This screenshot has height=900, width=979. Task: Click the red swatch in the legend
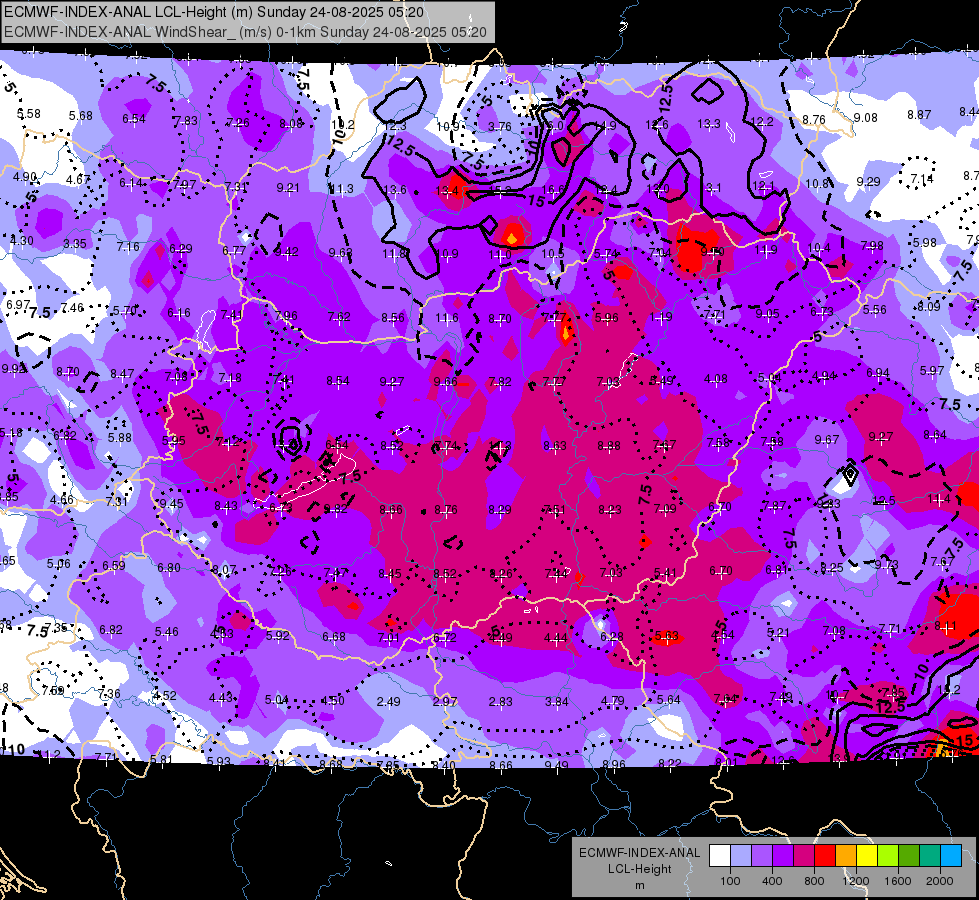(x=825, y=856)
